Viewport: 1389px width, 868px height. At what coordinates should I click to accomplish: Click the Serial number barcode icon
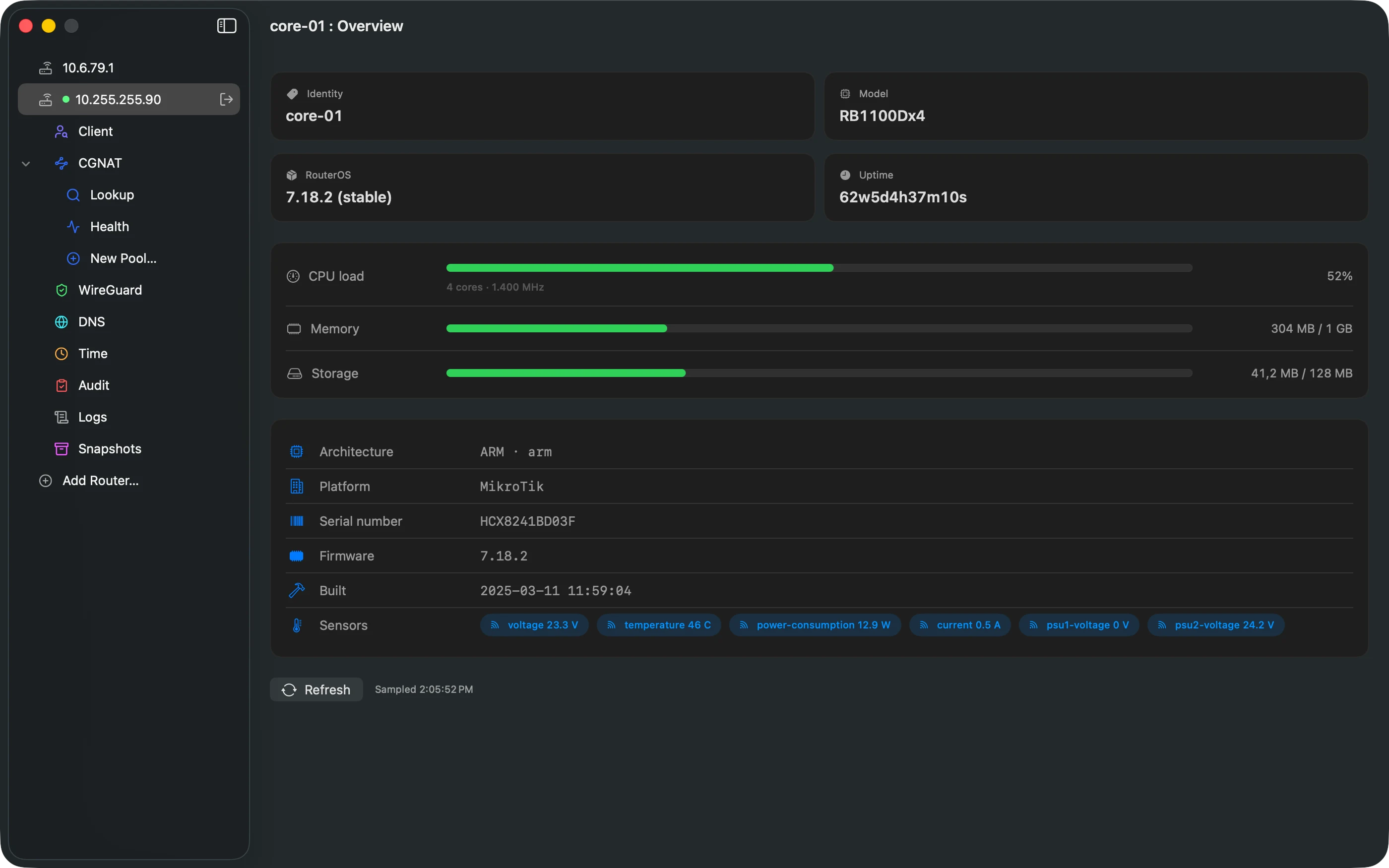(x=297, y=521)
